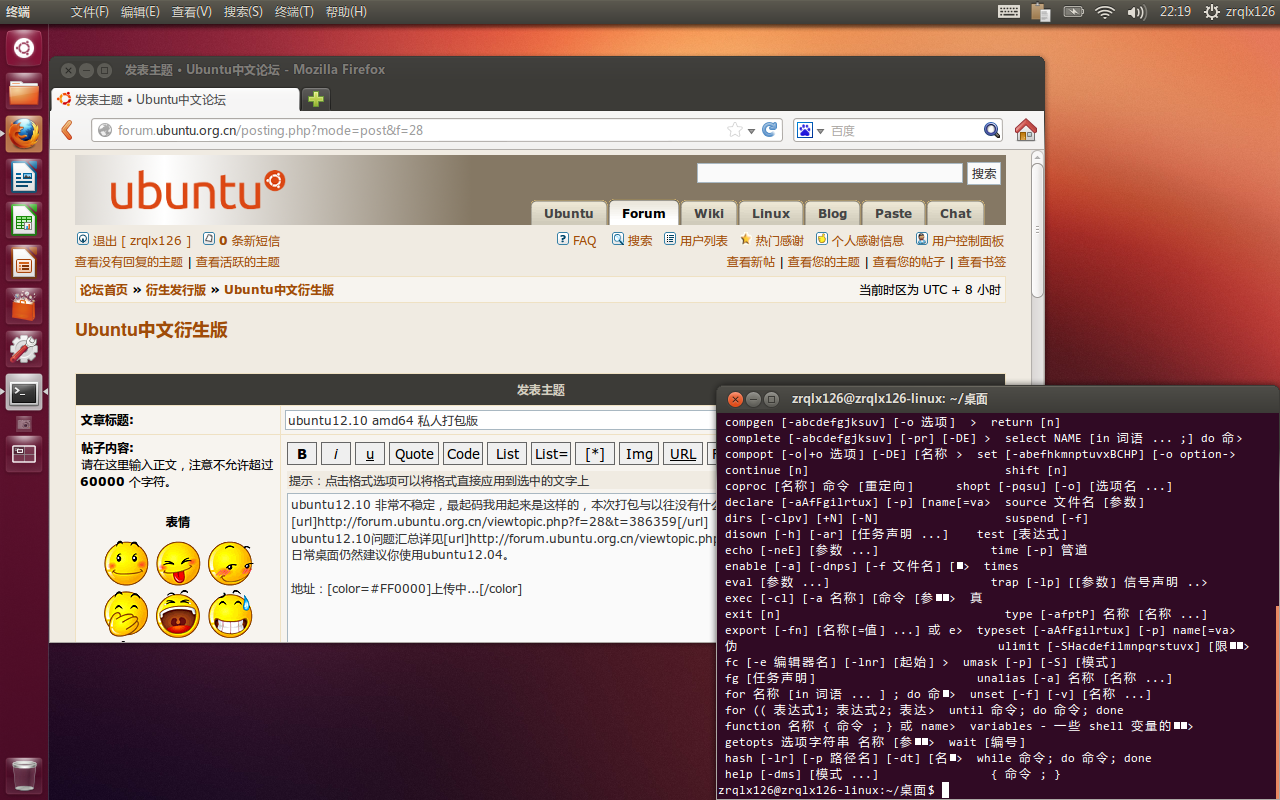Open Ubuntu Software Center from the launcher

click(24, 307)
